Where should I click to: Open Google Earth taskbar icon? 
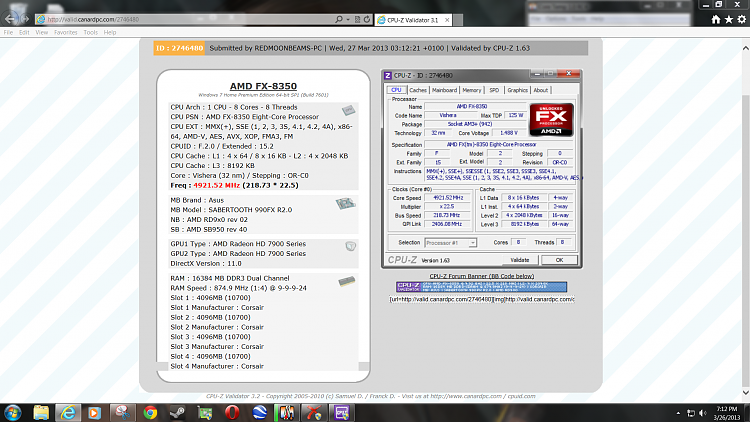[x=259, y=412]
